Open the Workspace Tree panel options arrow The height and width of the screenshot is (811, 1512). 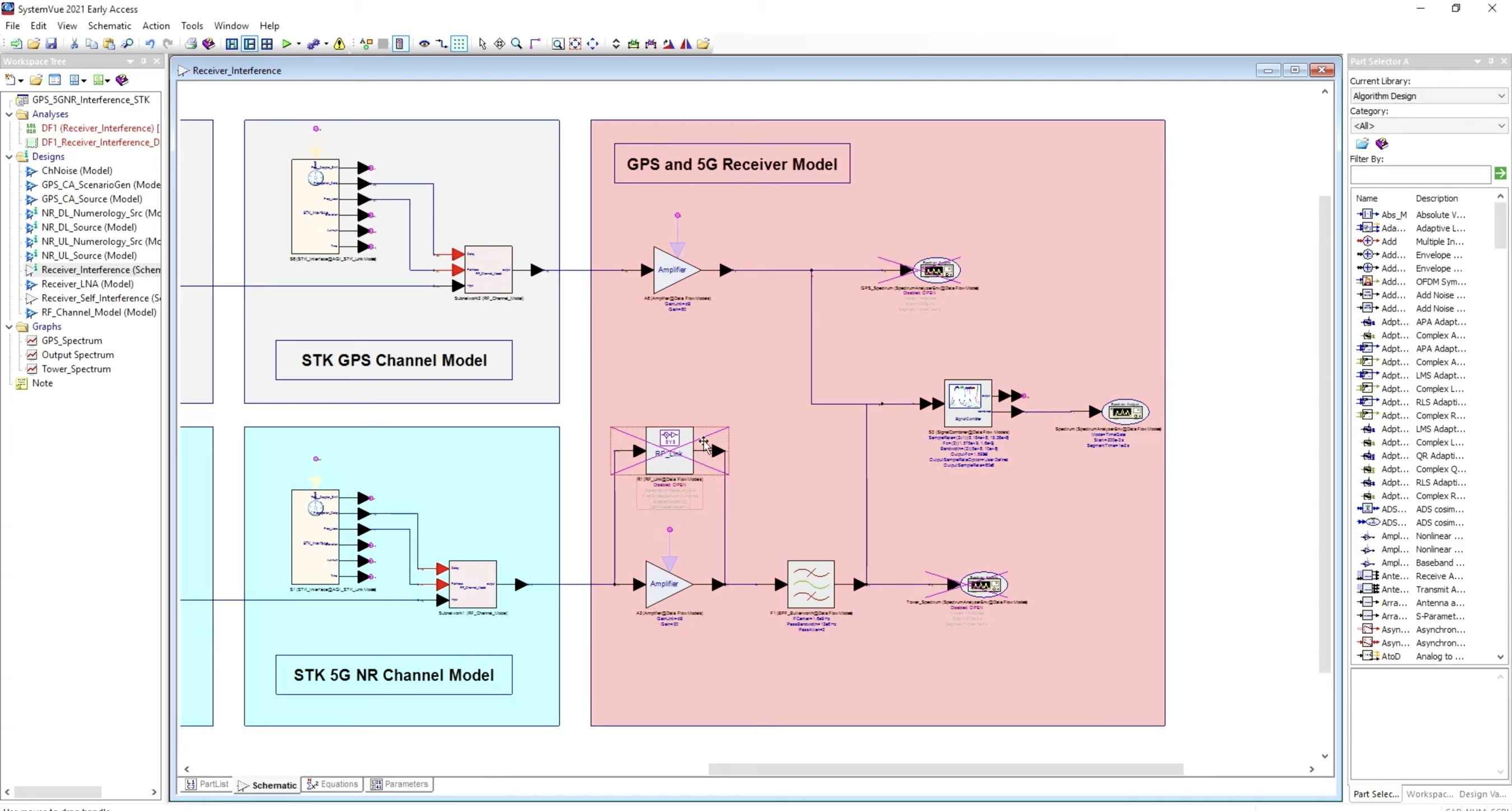130,61
